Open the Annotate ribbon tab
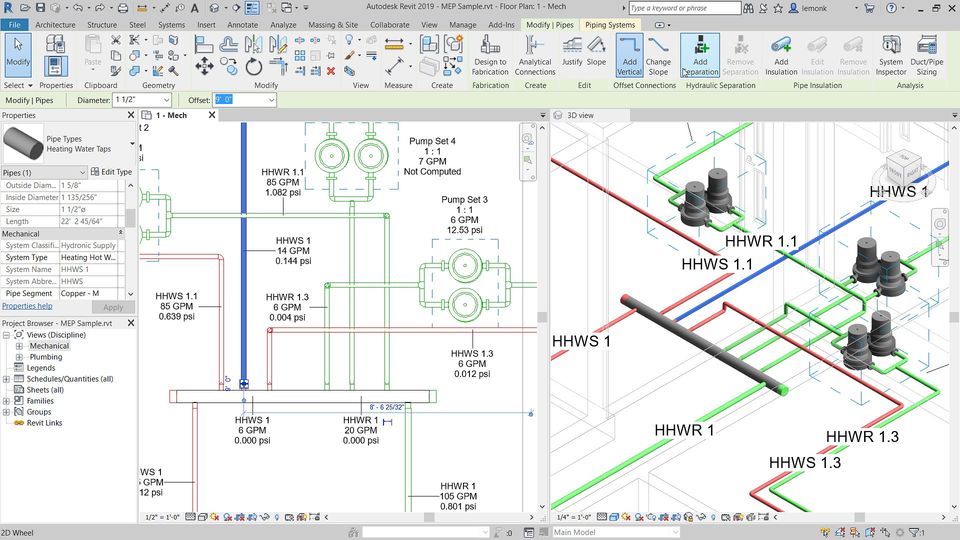Viewport: 960px width, 540px height. [x=242, y=24]
